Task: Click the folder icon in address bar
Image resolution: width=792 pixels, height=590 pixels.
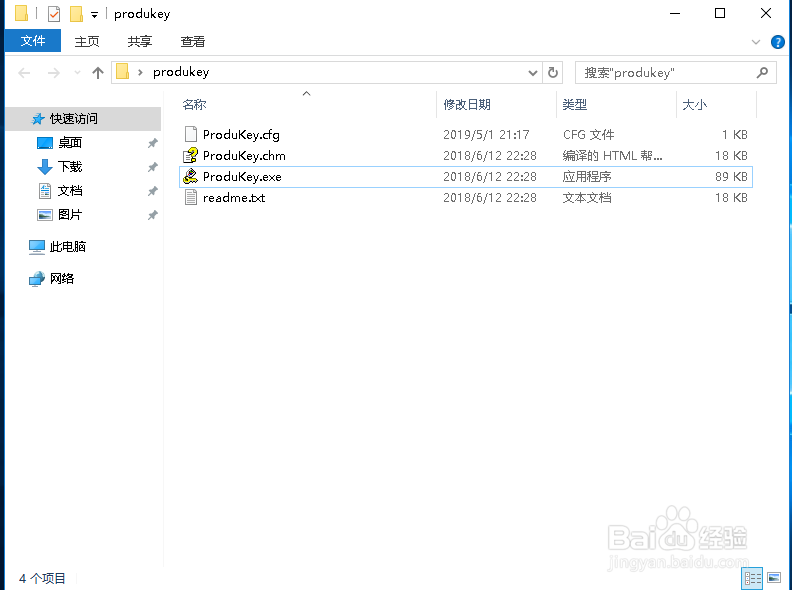Action: [x=123, y=72]
